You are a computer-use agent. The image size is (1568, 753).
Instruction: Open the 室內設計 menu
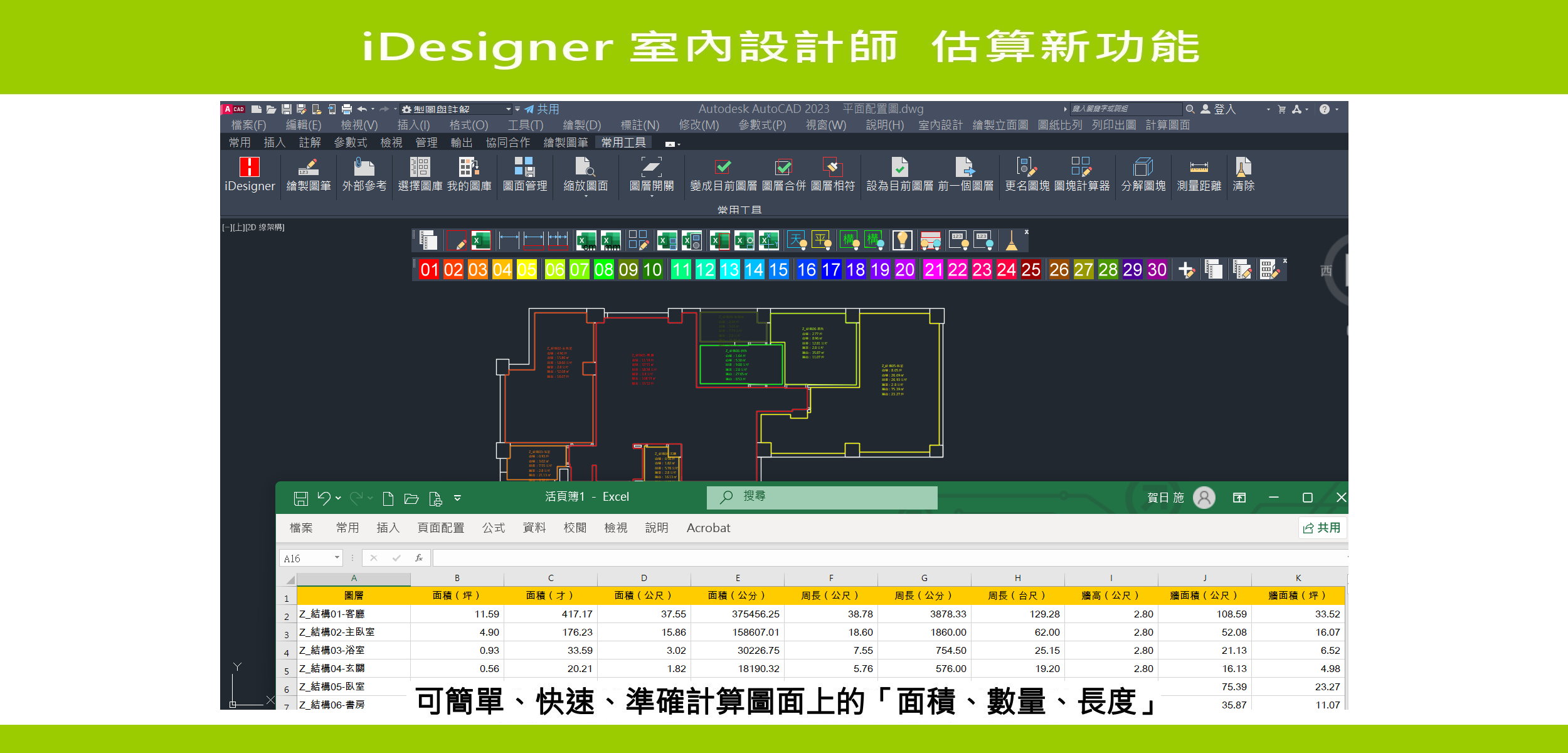[940, 125]
